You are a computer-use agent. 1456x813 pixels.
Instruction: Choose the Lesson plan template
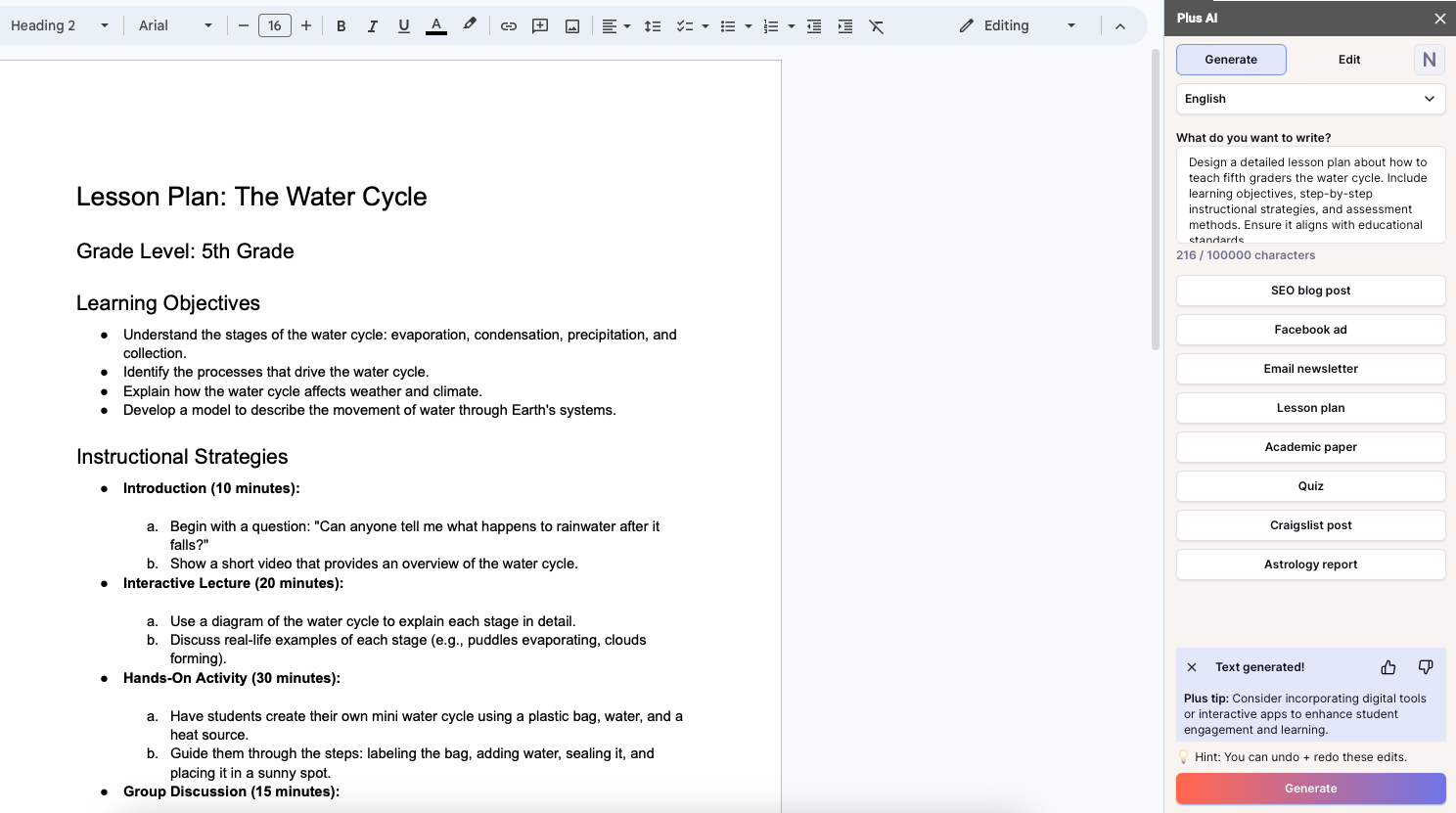(1310, 408)
